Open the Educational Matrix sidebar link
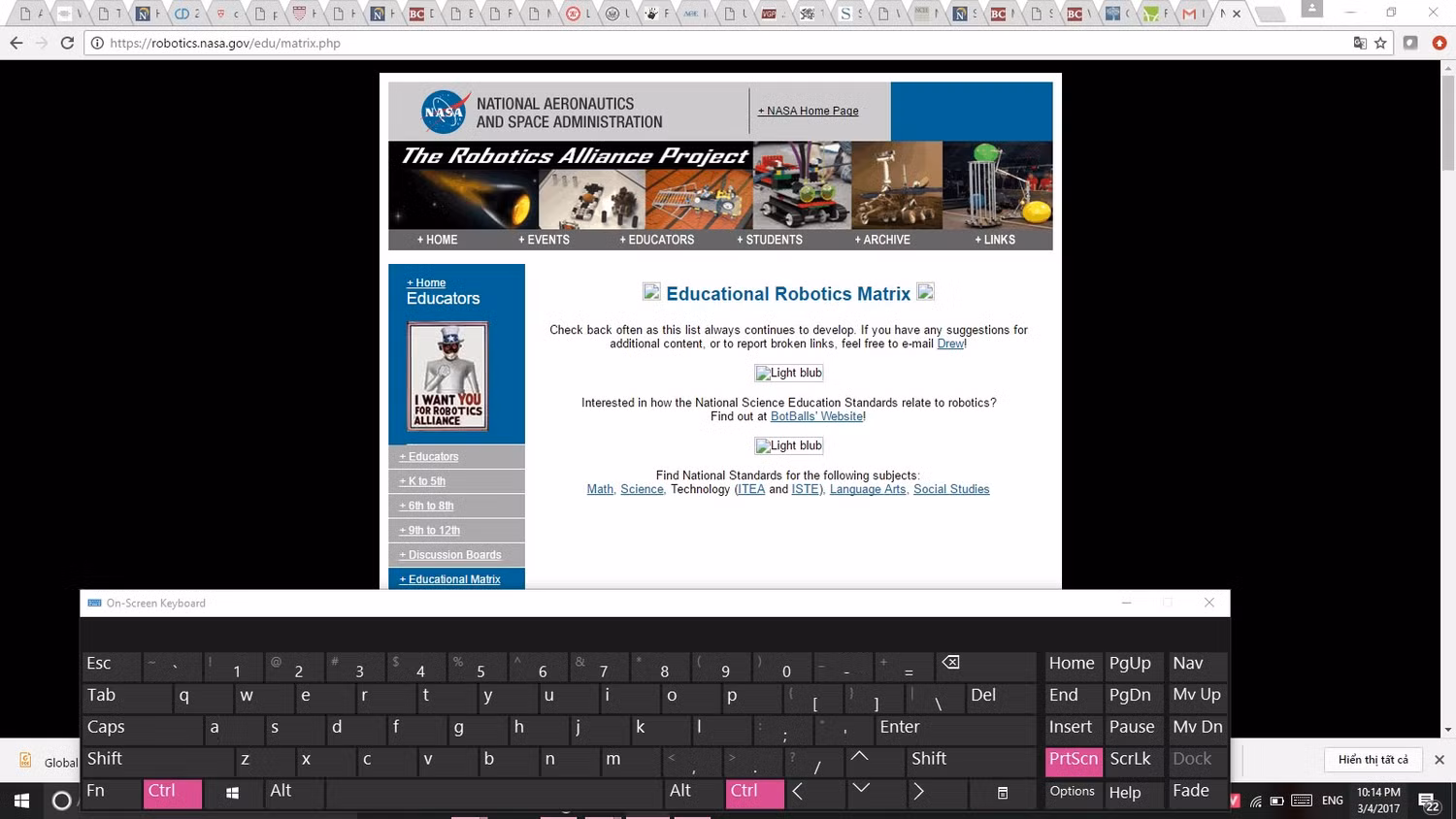 [x=449, y=579]
